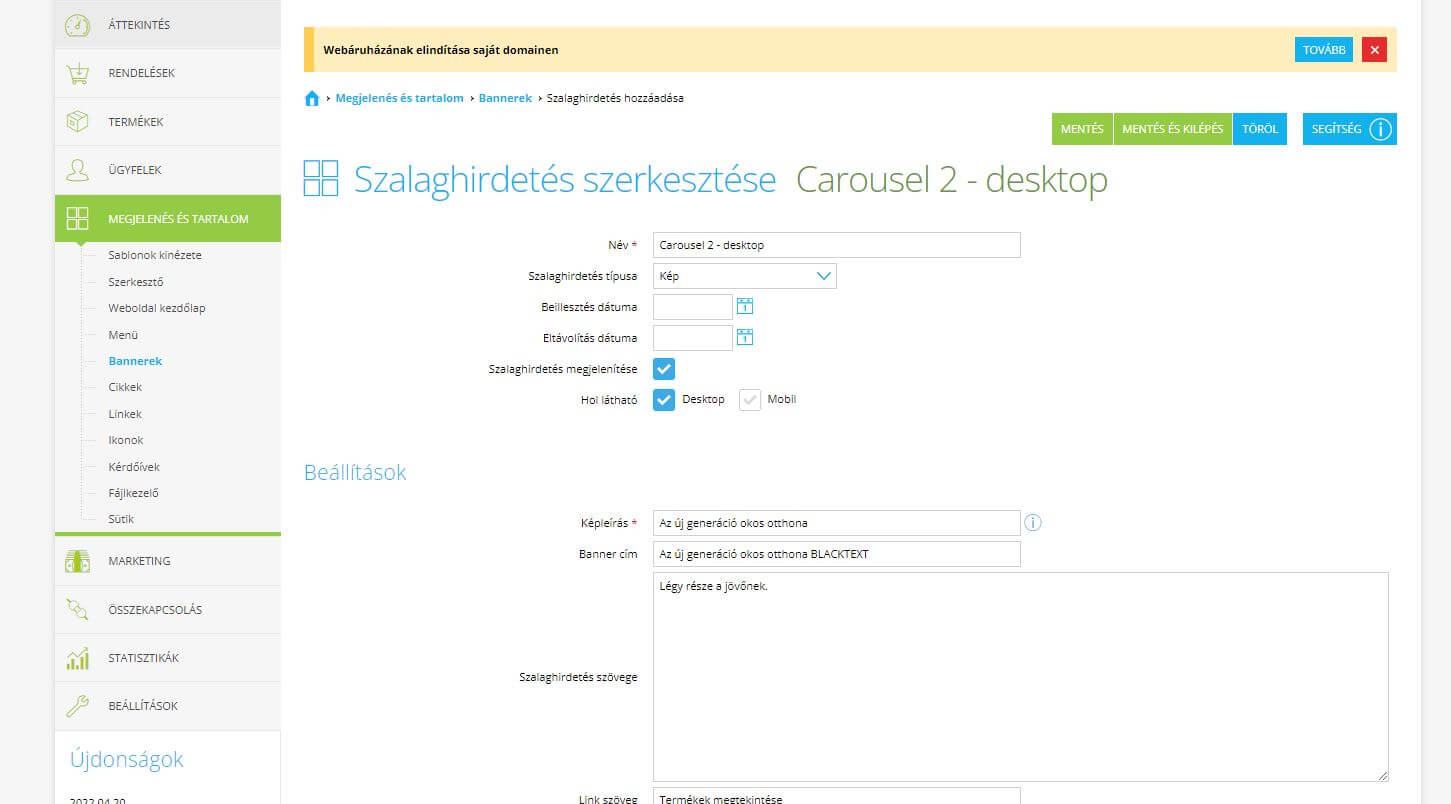Open Ügyfelek in the main menu
1451x804 pixels.
tap(168, 170)
